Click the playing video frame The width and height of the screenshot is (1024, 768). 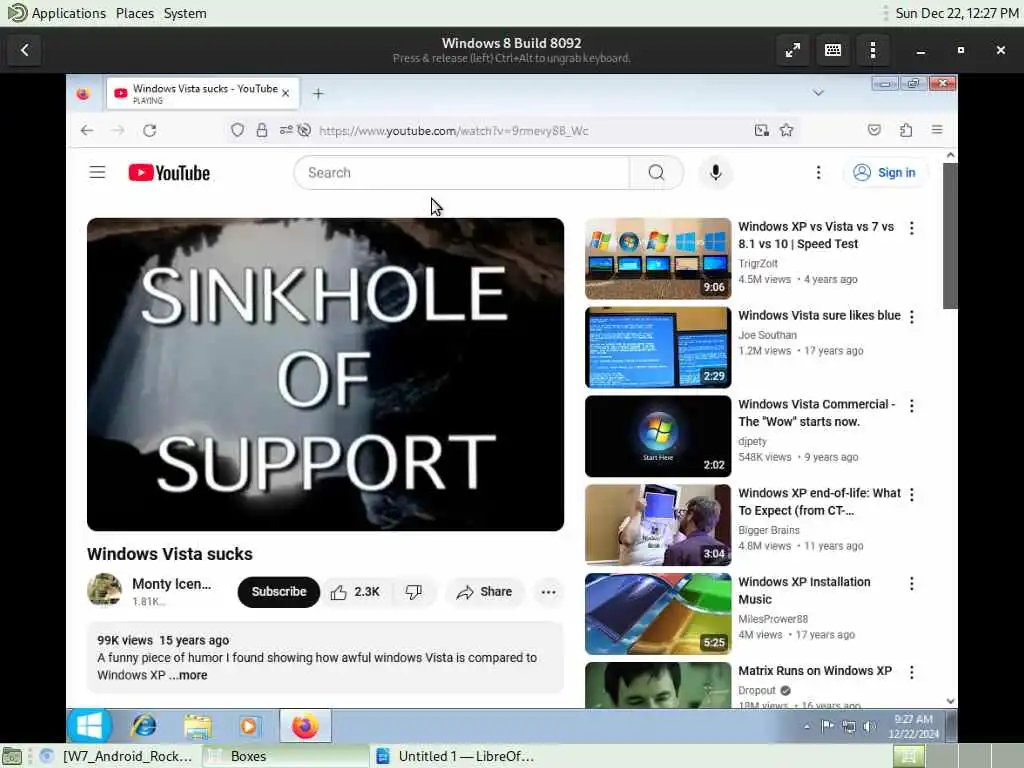click(325, 374)
